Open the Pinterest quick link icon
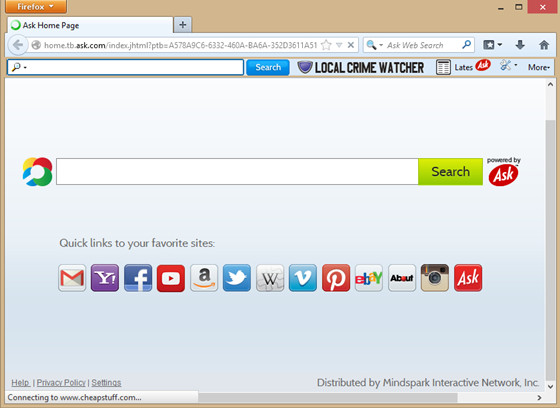This screenshot has width=560, height=408. point(336,278)
